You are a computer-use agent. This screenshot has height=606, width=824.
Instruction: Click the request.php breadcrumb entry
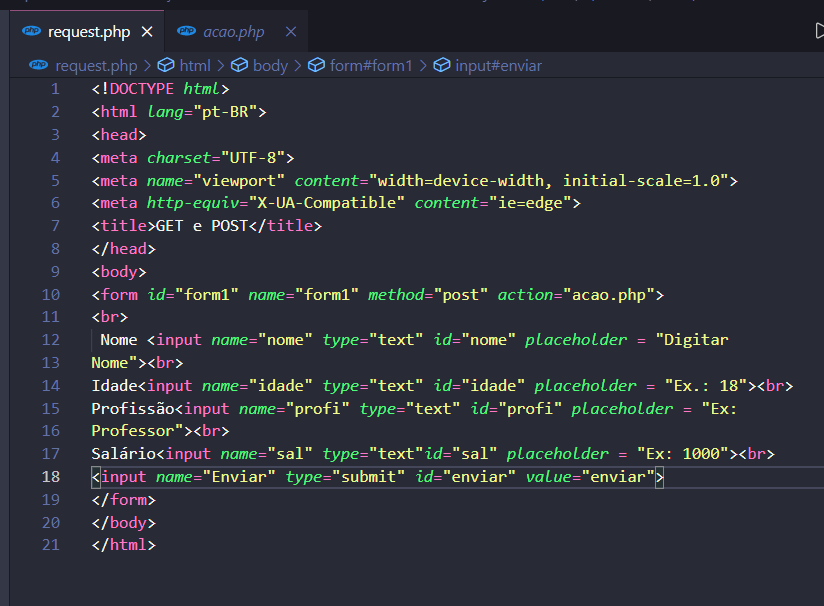coord(95,64)
